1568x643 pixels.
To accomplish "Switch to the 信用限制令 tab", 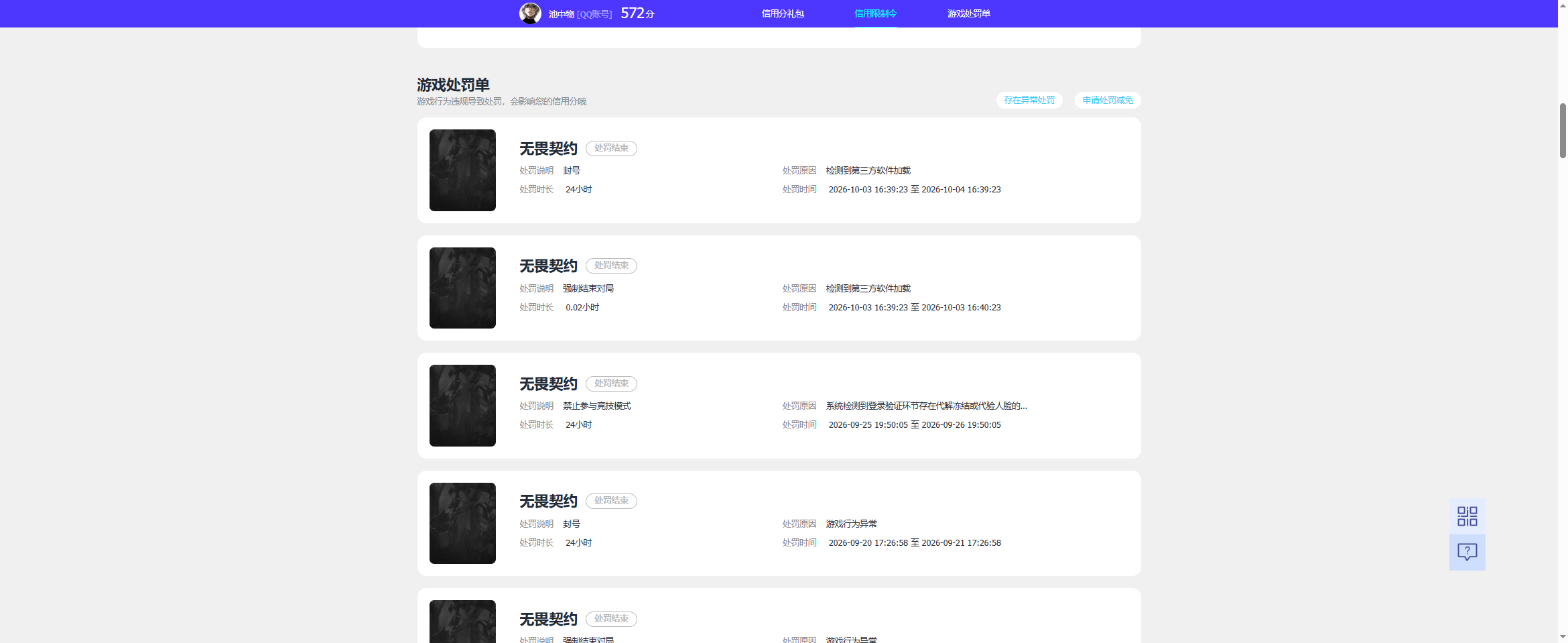I will (x=875, y=13).
